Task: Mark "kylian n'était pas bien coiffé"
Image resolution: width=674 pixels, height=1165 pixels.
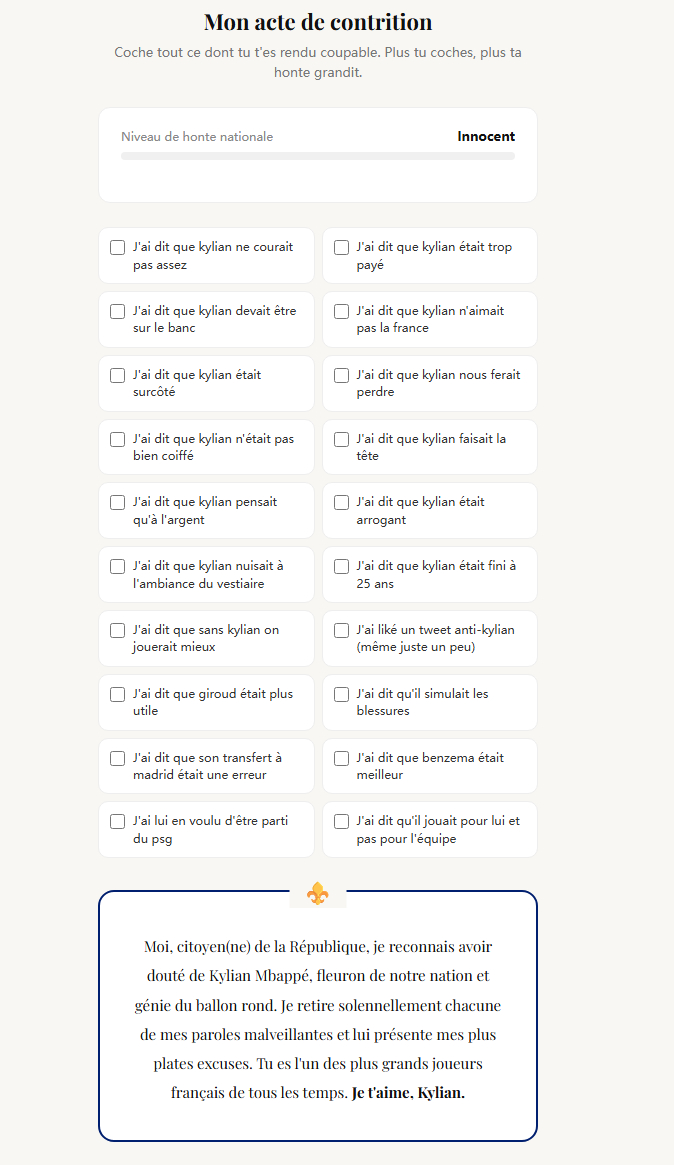Action: tap(117, 439)
